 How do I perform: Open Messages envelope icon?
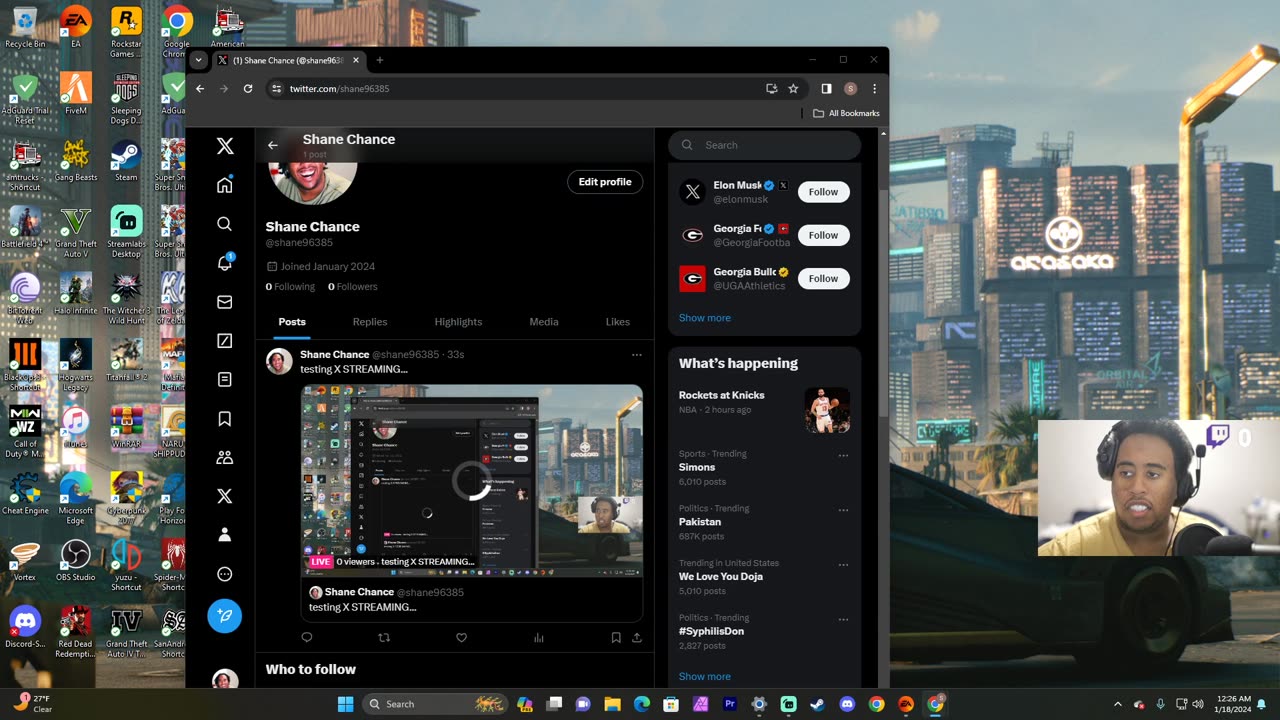(x=225, y=302)
